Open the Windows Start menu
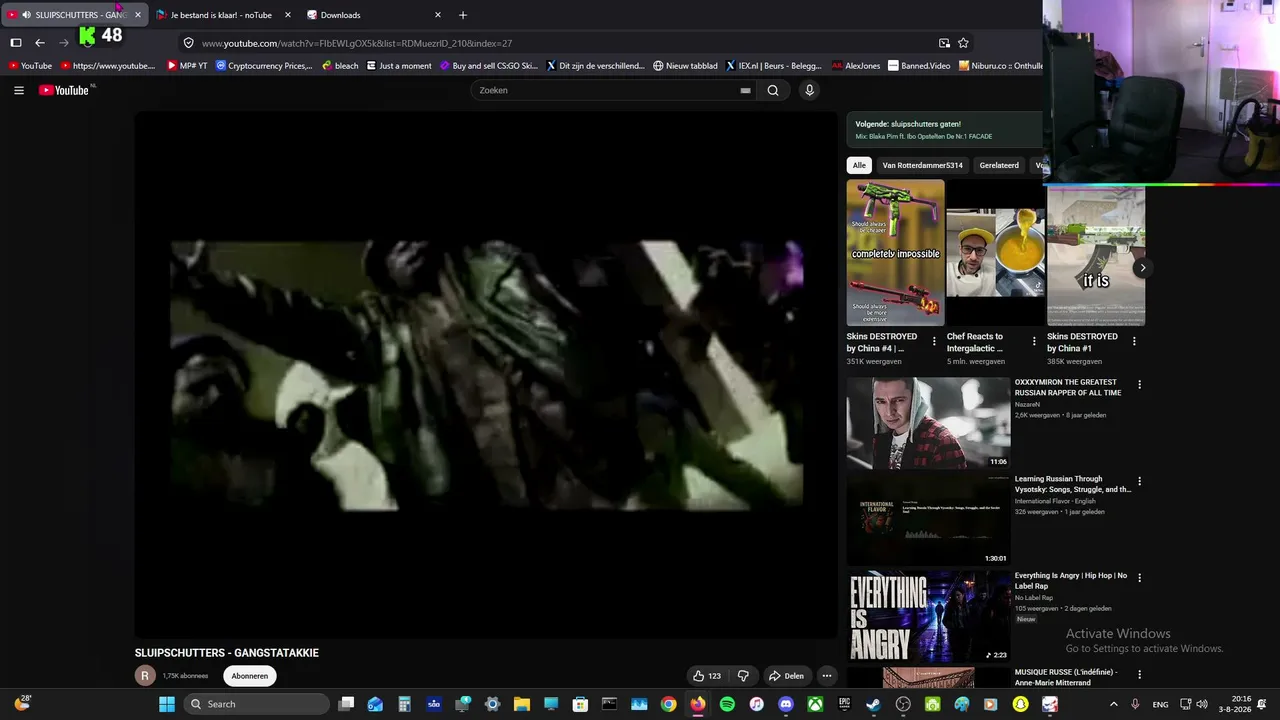 coord(167,704)
